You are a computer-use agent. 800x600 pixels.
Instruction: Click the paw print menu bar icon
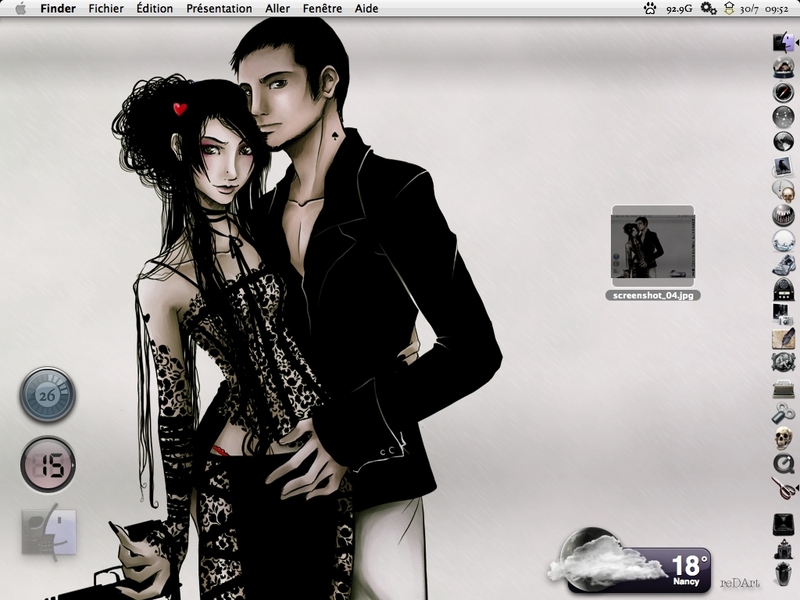coord(650,9)
